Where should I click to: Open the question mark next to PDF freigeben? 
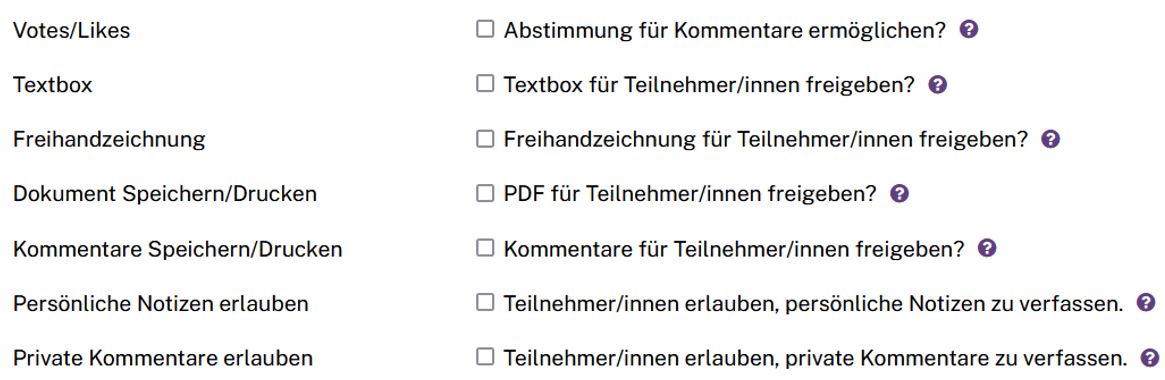tap(900, 194)
